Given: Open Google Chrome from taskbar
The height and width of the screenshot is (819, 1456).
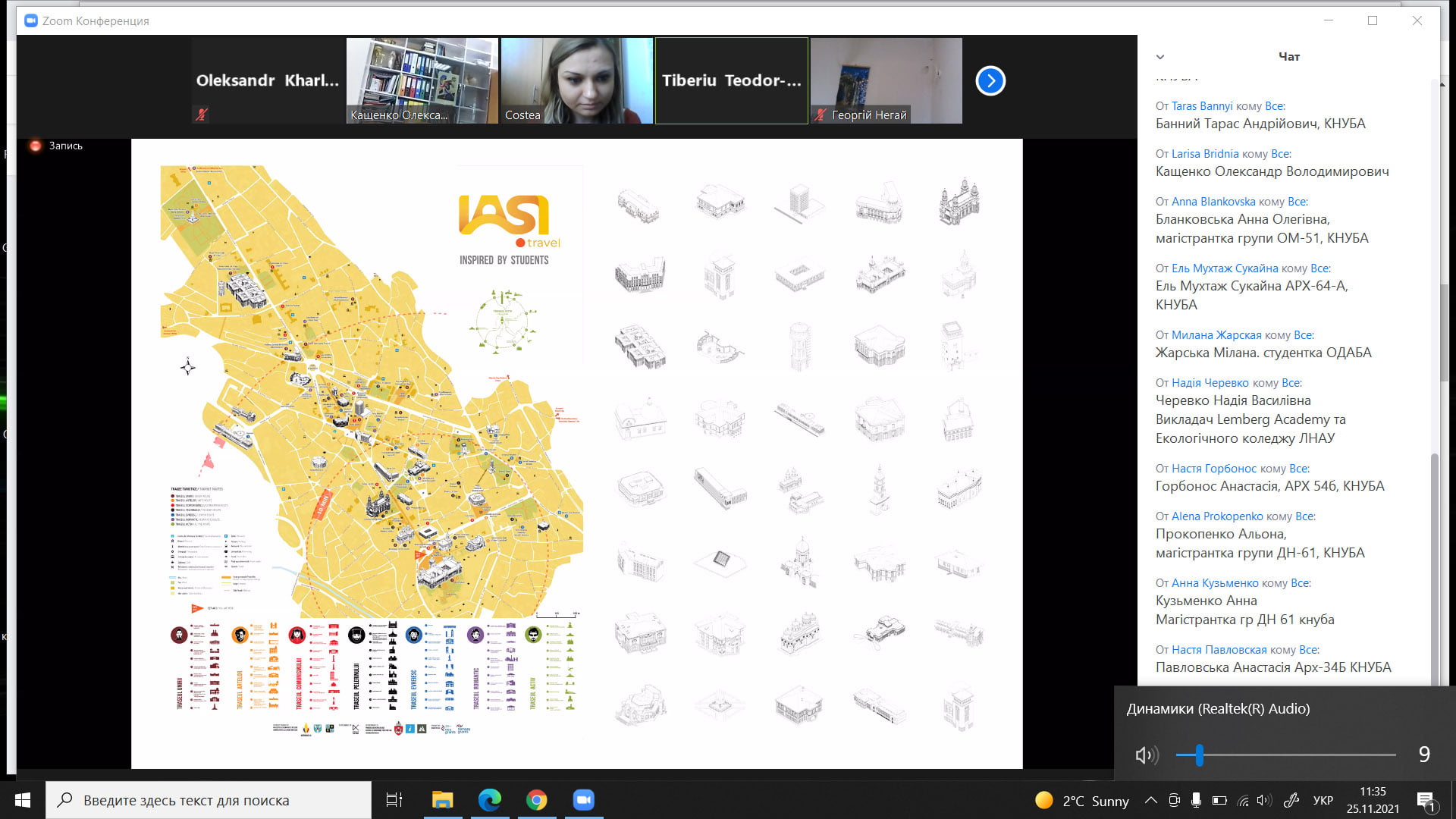Looking at the screenshot, I should pyautogui.click(x=537, y=800).
